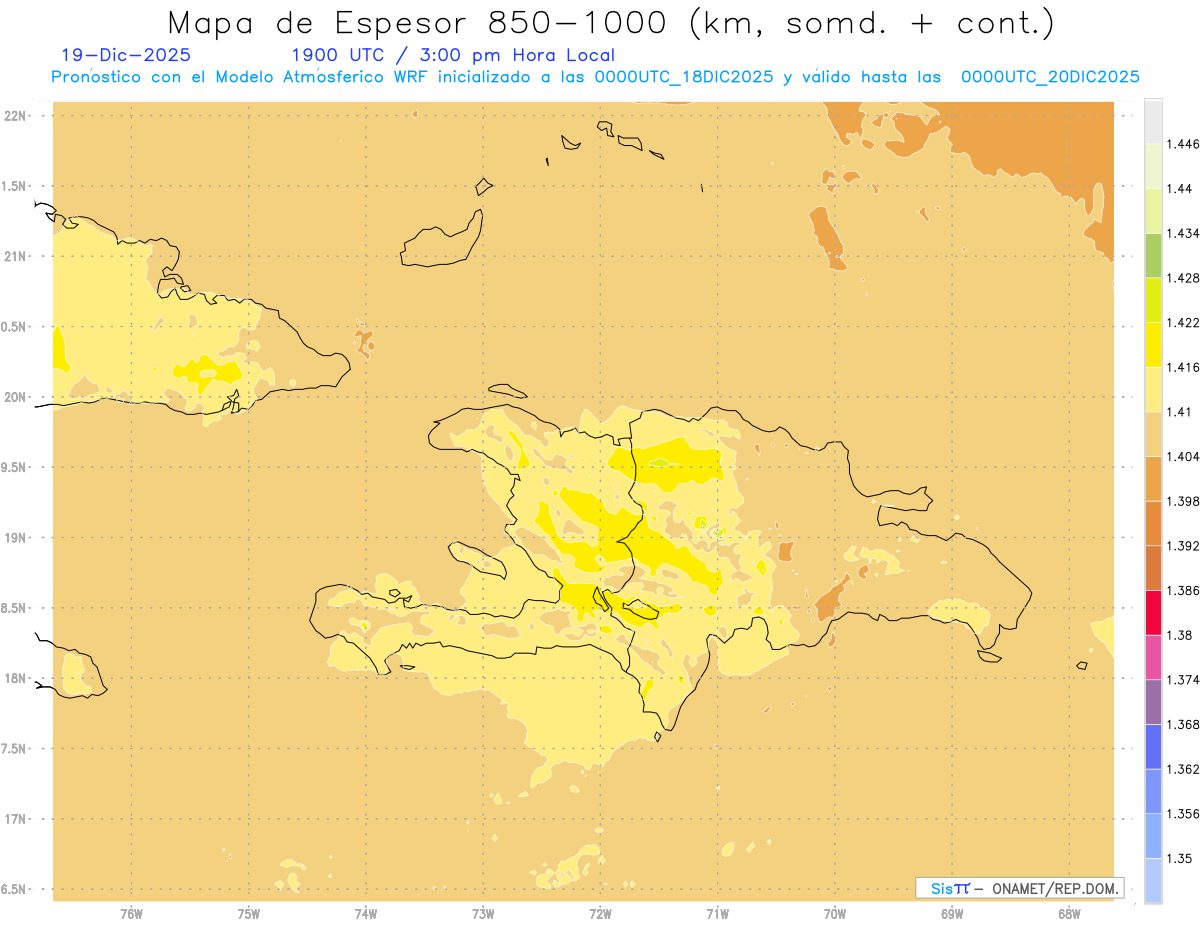Click the green legend swatch between 1.428 and 1.434

pyautogui.click(x=1153, y=255)
